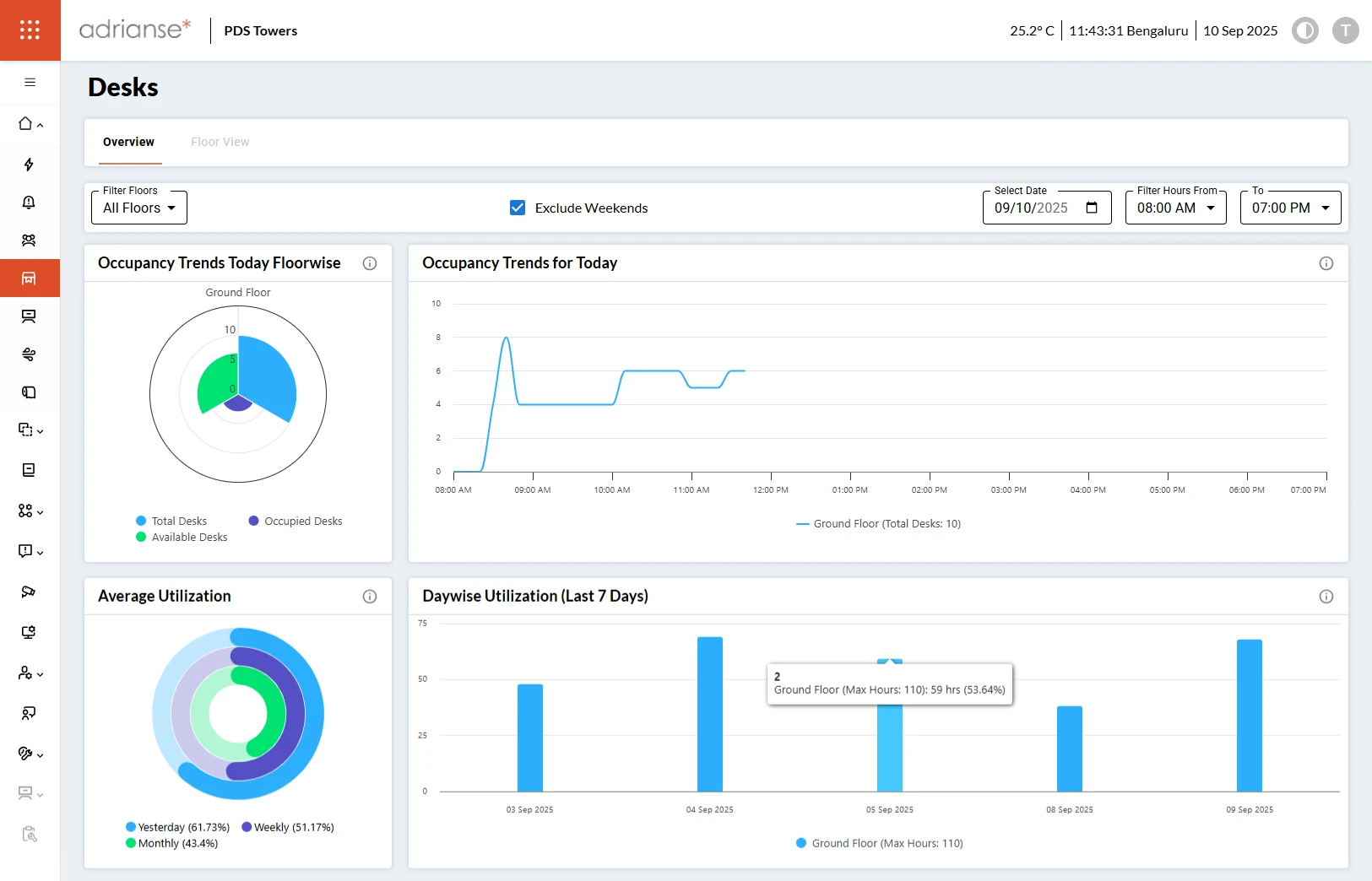Open the Filter Hours From 08:00 AM dropdown
This screenshot has width=1372, height=881.
coord(1175,208)
